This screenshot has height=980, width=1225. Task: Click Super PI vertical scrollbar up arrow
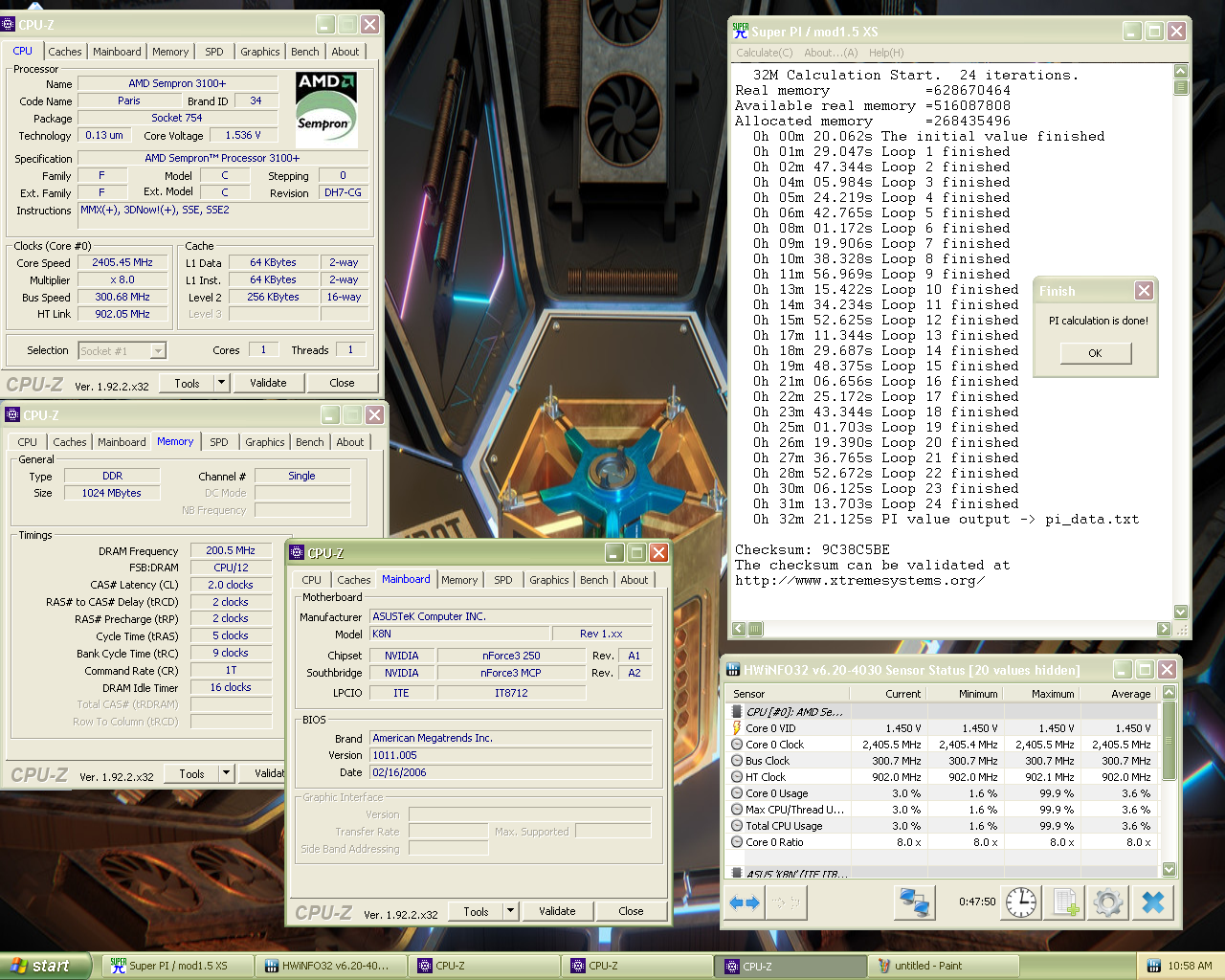tap(1181, 71)
